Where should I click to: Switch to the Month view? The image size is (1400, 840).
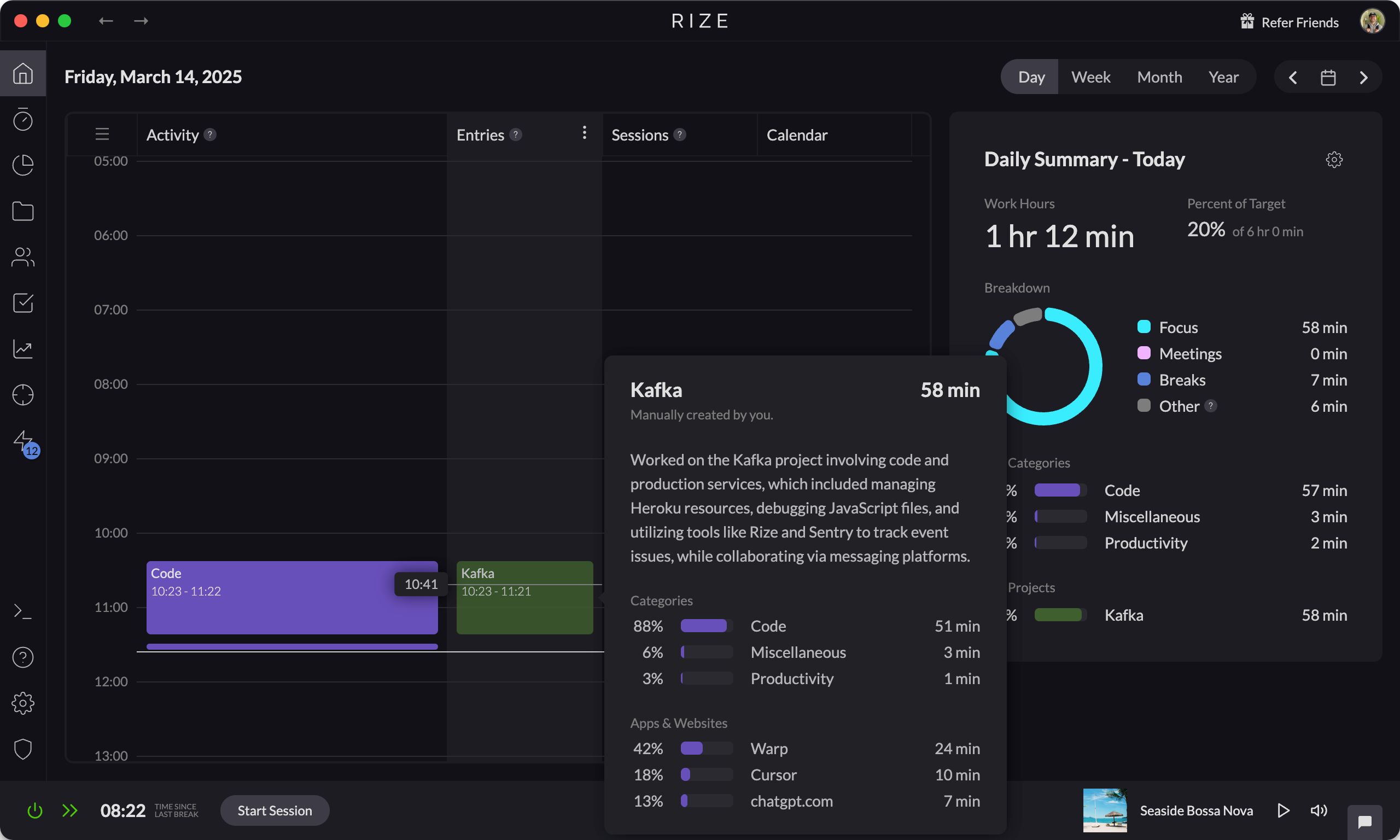[1159, 77]
